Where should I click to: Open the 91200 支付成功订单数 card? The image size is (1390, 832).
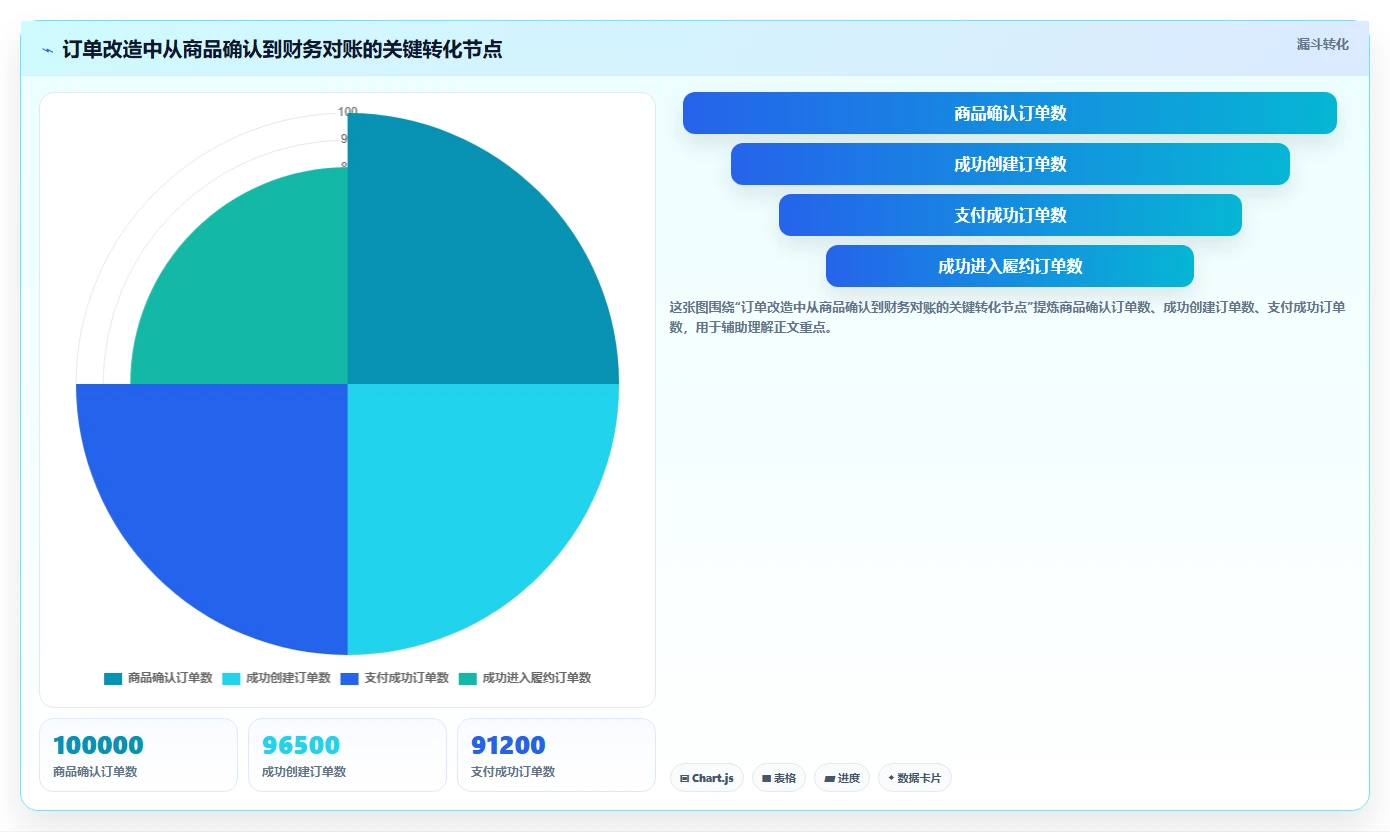(556, 755)
